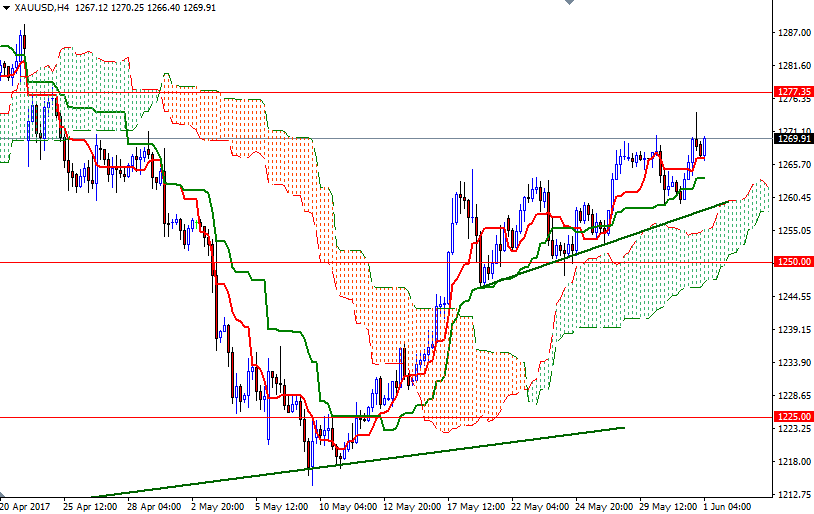Click the 20 Apr 2017 date label
The image size is (814, 514).
(x=27, y=506)
